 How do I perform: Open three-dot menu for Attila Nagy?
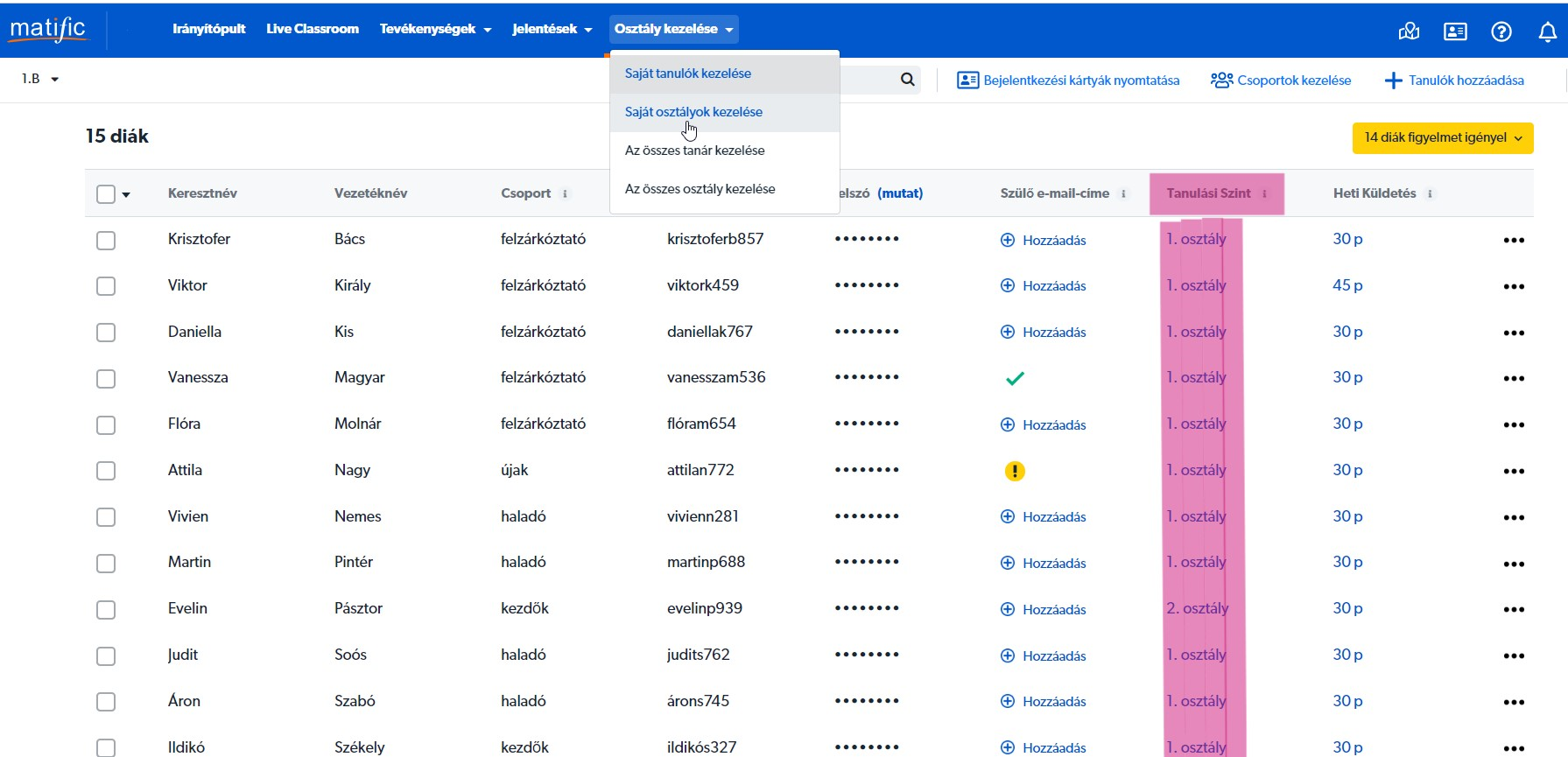click(x=1514, y=472)
